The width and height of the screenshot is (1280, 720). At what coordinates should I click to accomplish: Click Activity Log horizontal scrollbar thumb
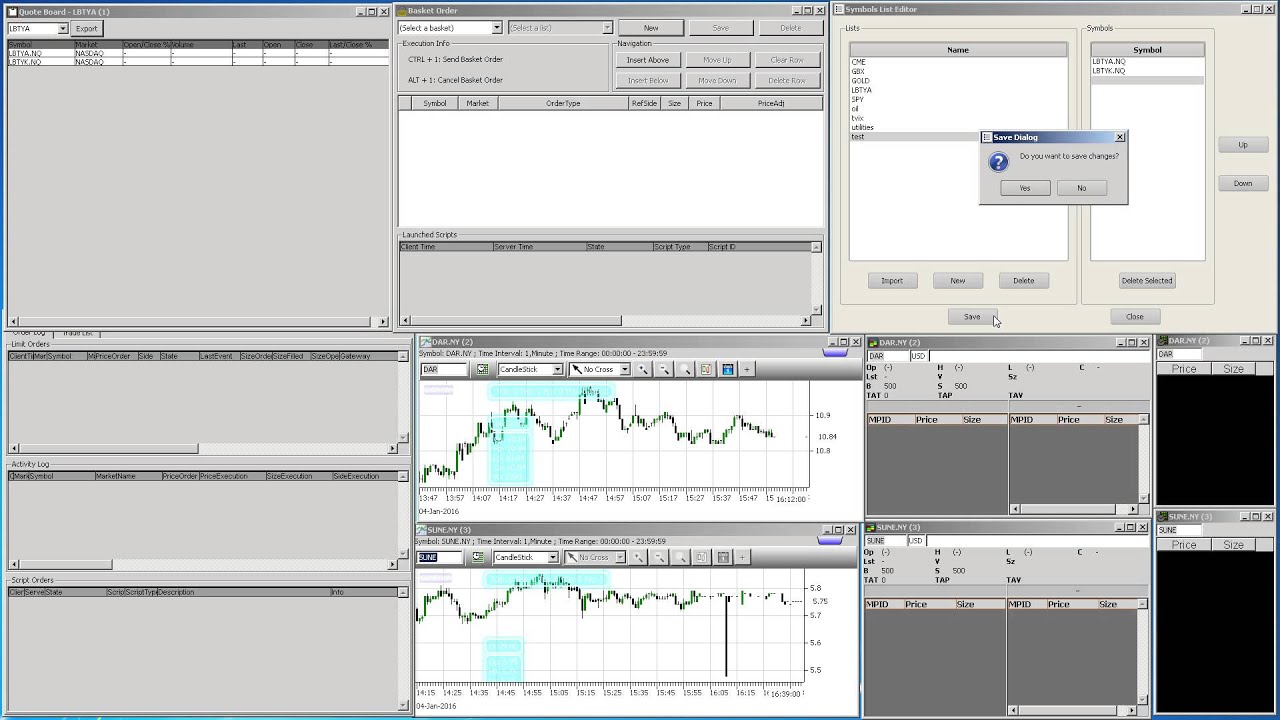click(x=66, y=564)
